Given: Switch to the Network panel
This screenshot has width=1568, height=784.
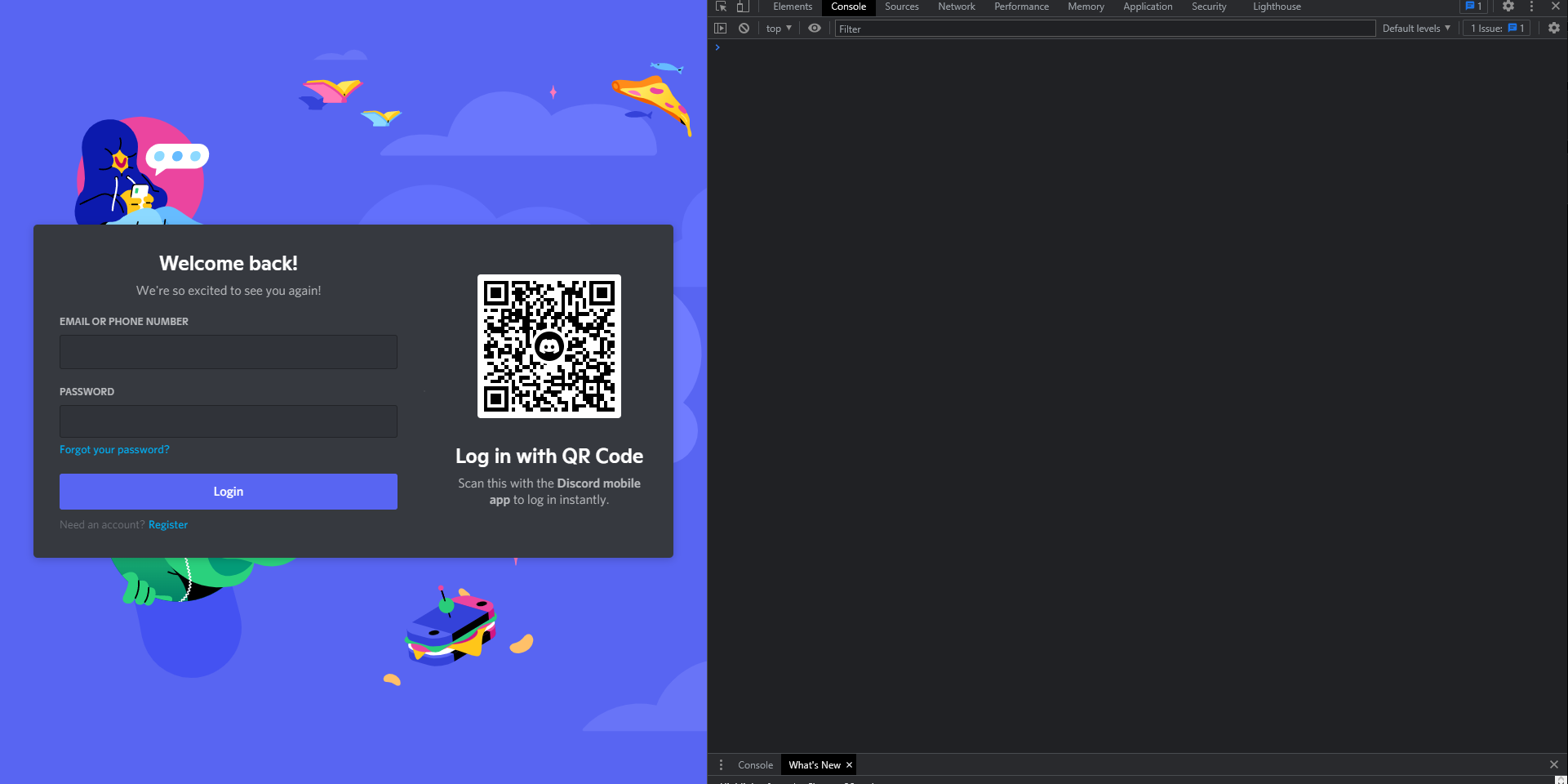Looking at the screenshot, I should 956,7.
